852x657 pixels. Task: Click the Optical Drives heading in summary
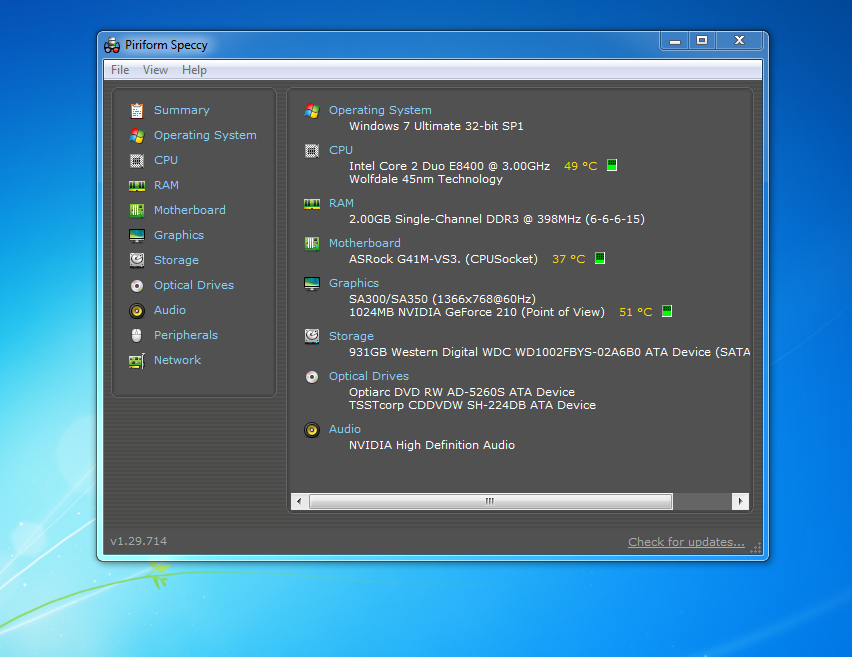coord(368,376)
